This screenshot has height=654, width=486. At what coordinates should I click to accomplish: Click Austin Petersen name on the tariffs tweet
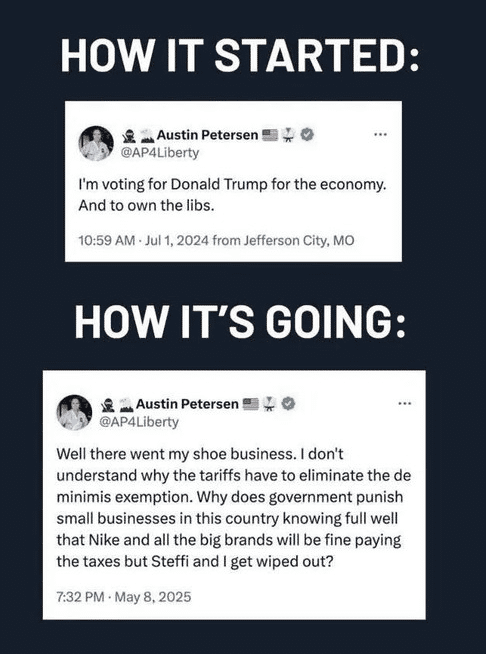[x=187, y=404]
